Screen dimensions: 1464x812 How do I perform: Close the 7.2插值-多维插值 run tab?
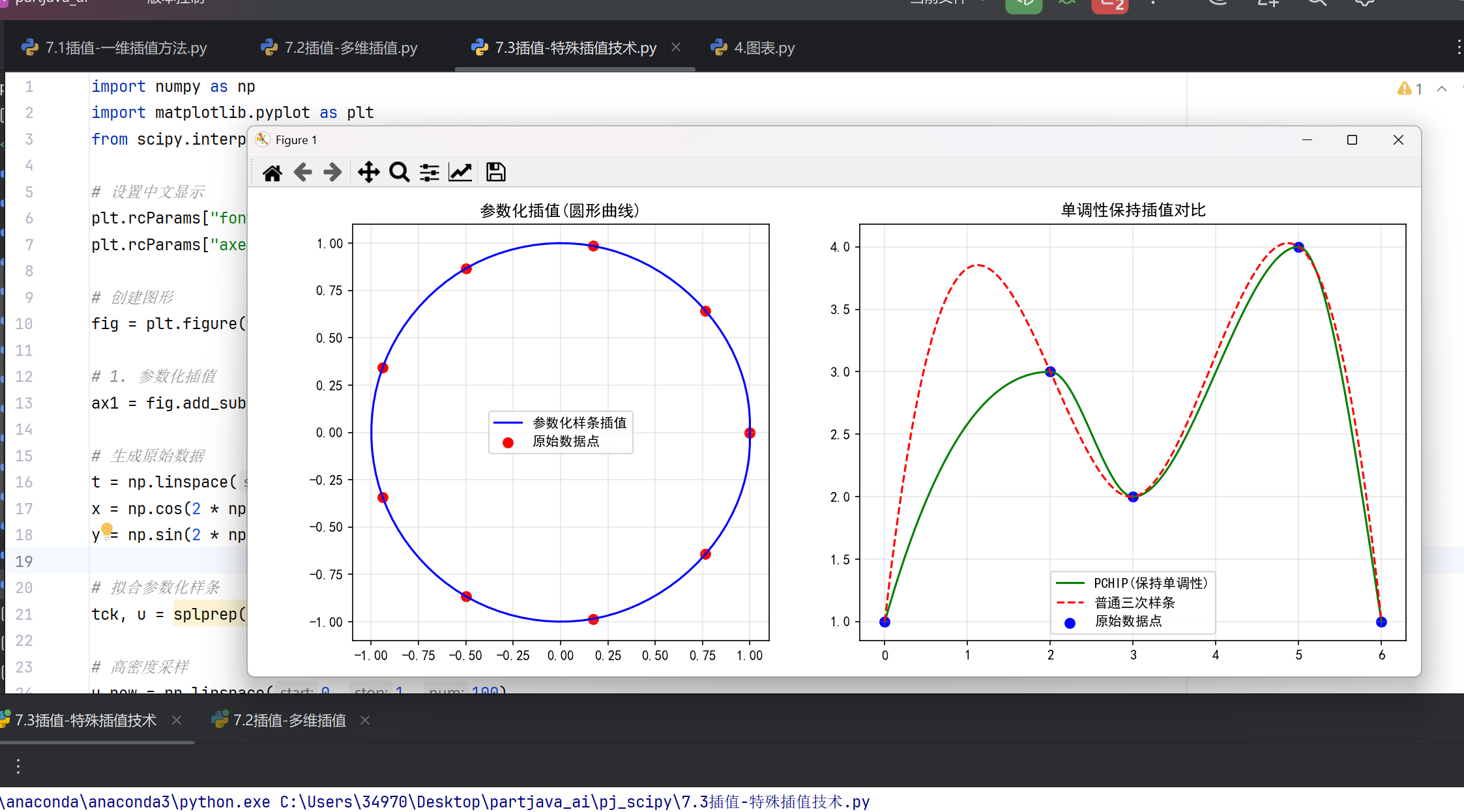tap(365, 720)
